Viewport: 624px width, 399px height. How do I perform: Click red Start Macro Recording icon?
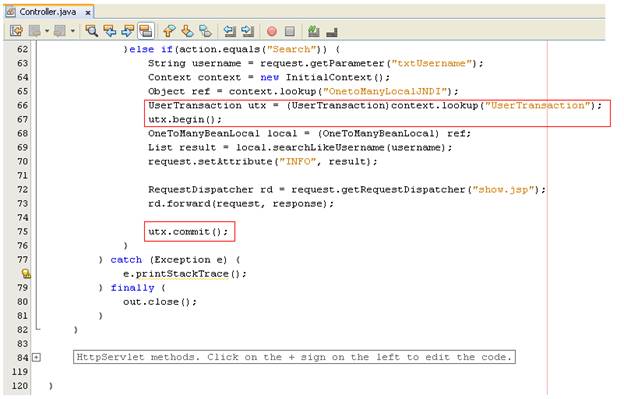[x=272, y=31]
